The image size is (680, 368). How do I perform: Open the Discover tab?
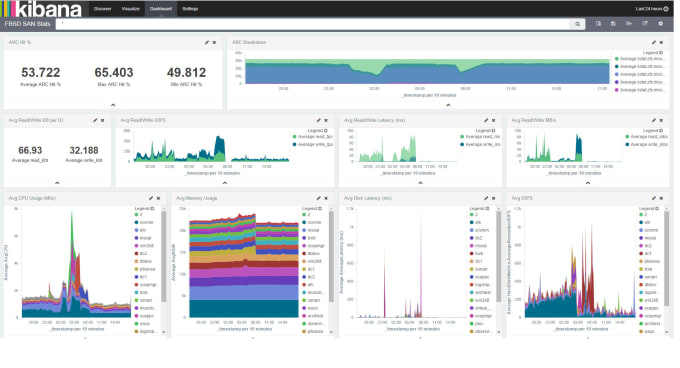(103, 9)
